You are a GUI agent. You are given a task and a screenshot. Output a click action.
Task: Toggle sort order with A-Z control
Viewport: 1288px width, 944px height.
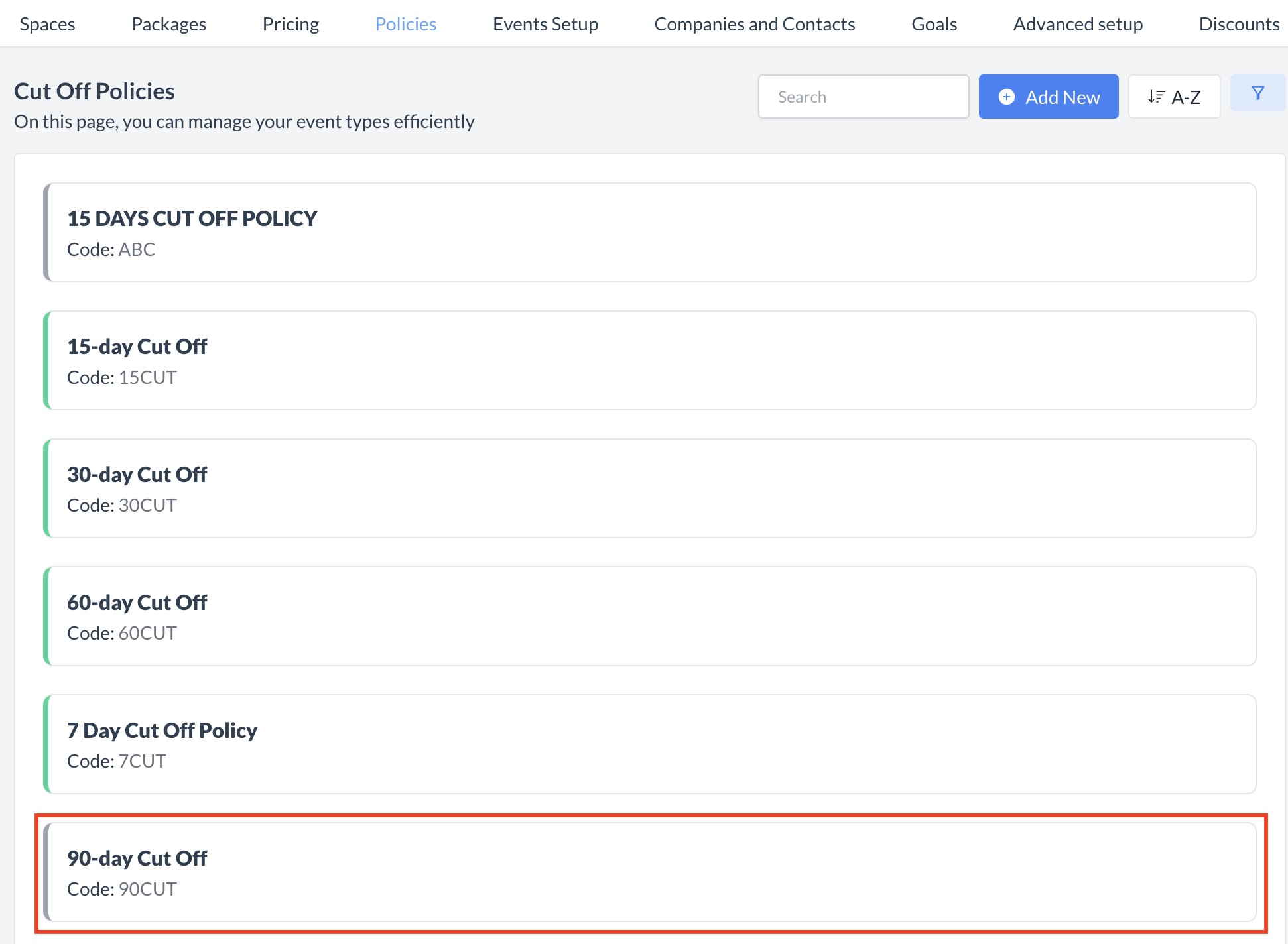(x=1174, y=96)
